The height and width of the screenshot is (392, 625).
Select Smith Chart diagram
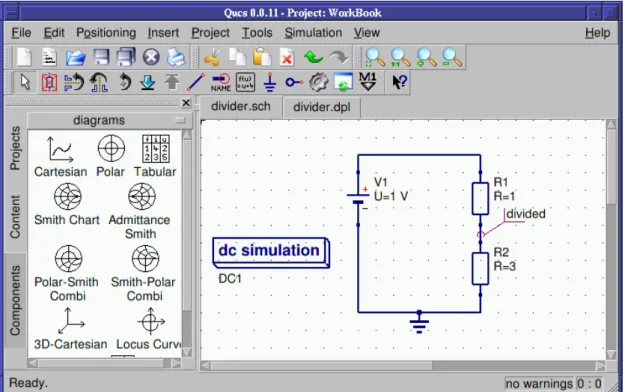tap(67, 204)
